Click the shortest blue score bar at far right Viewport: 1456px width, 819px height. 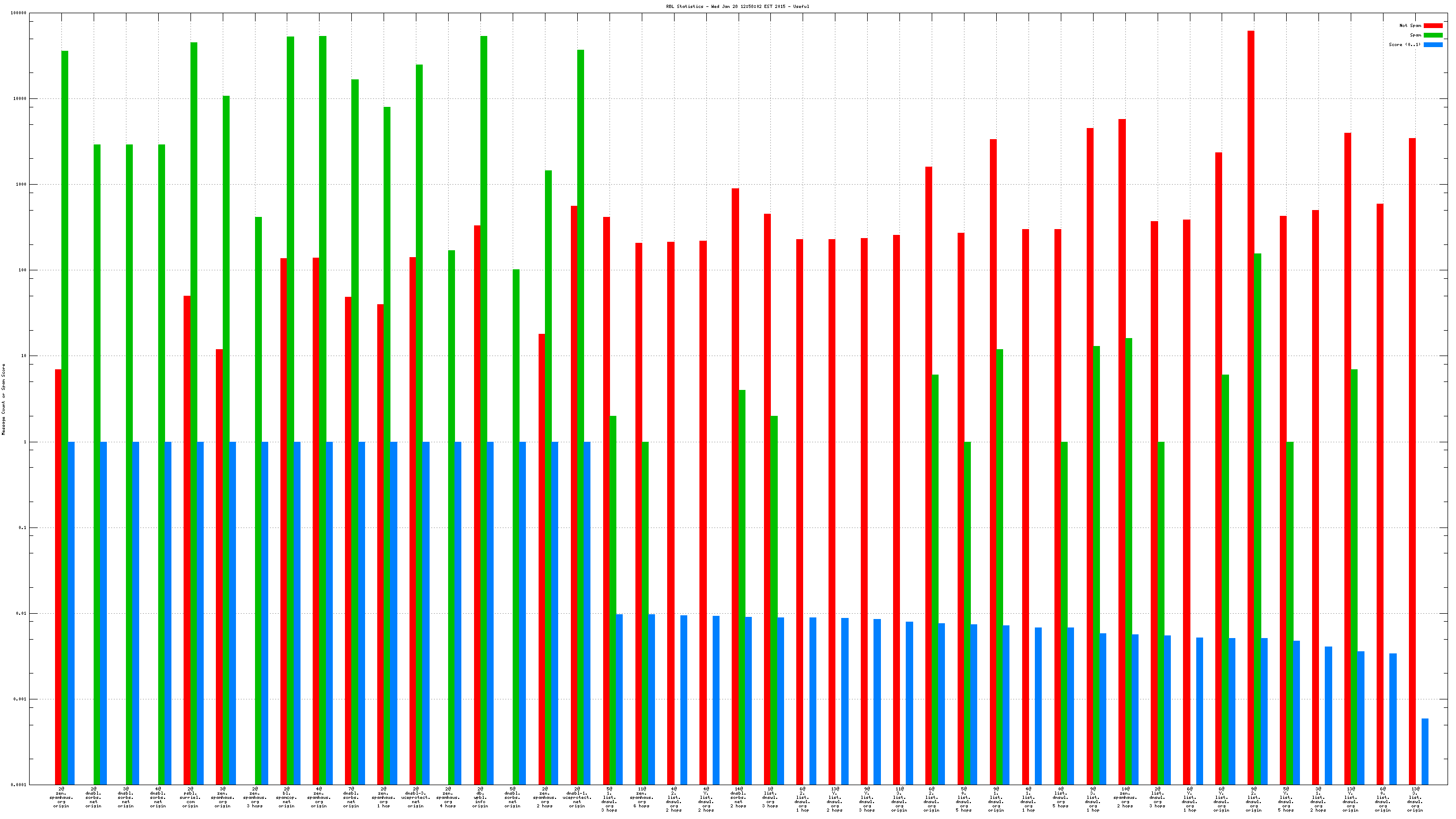click(1424, 751)
